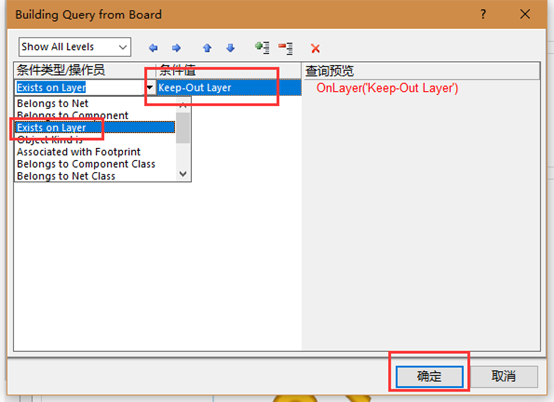Viewport: 554px width, 402px height.
Task: Click the right blue arrow icon
Action: coord(176,48)
